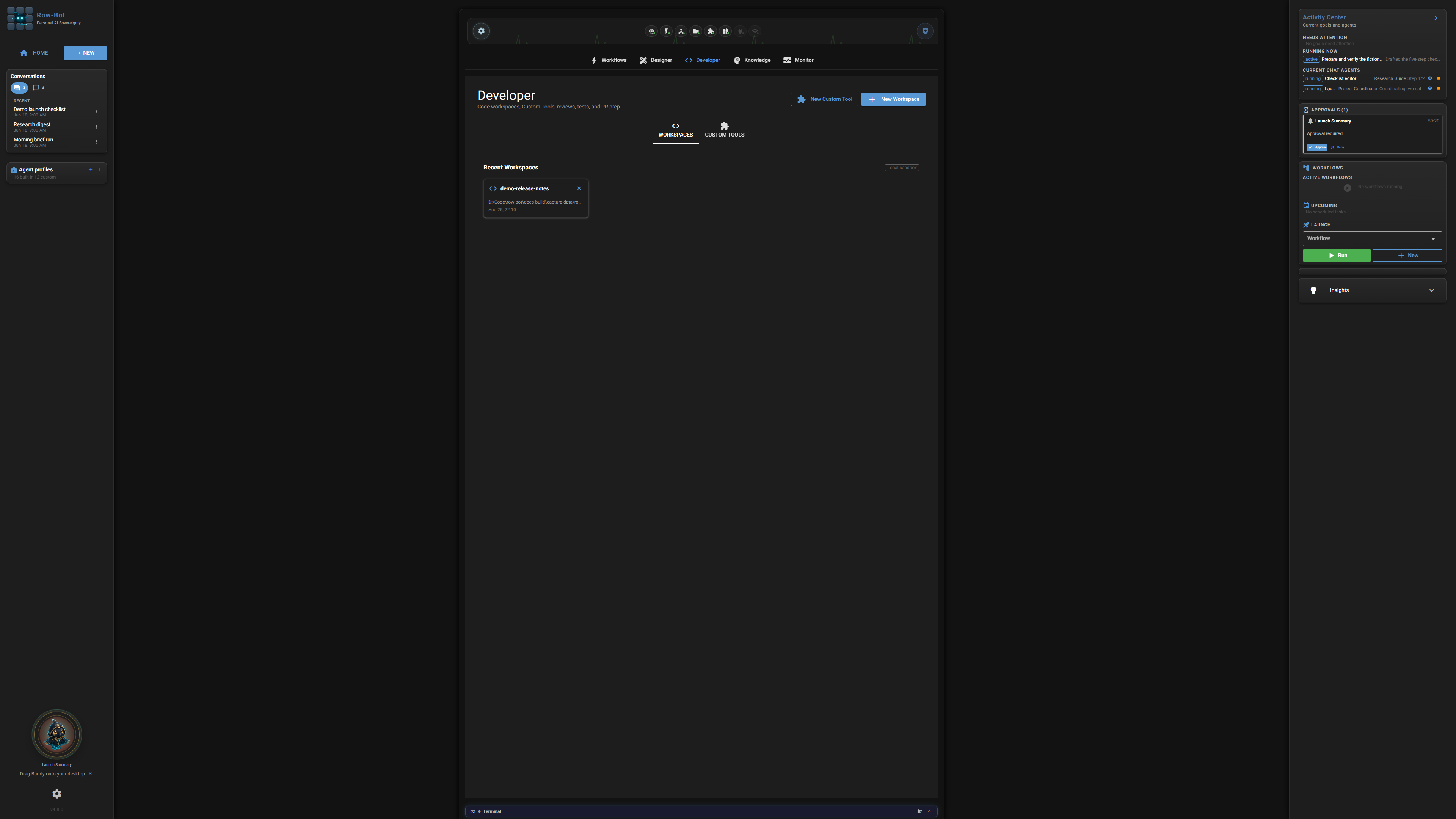This screenshot has width=1456, height=819.
Task: Deny the Launch Summary request
Action: [1337, 147]
